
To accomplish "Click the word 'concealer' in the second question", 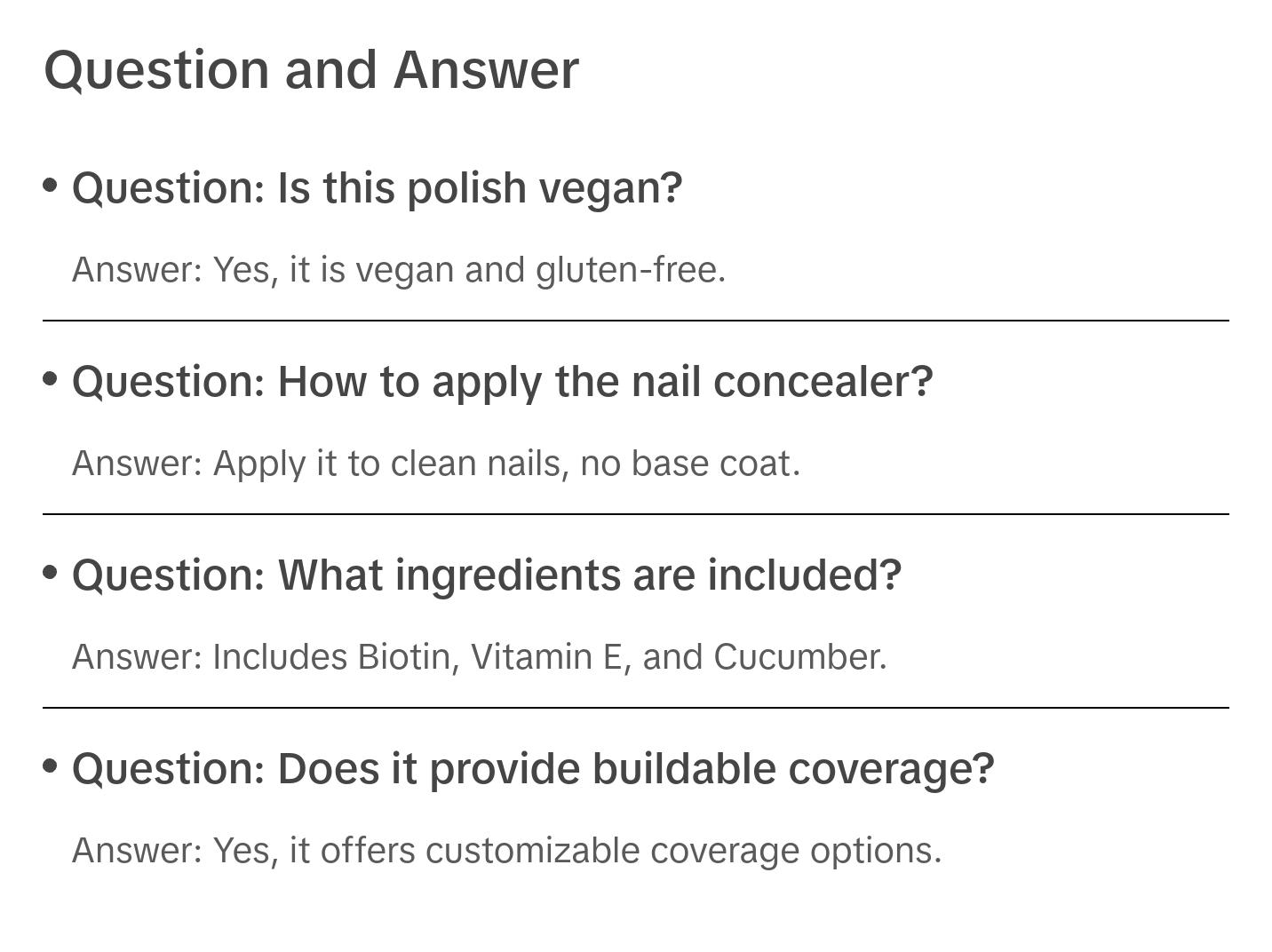I will tap(823, 382).
